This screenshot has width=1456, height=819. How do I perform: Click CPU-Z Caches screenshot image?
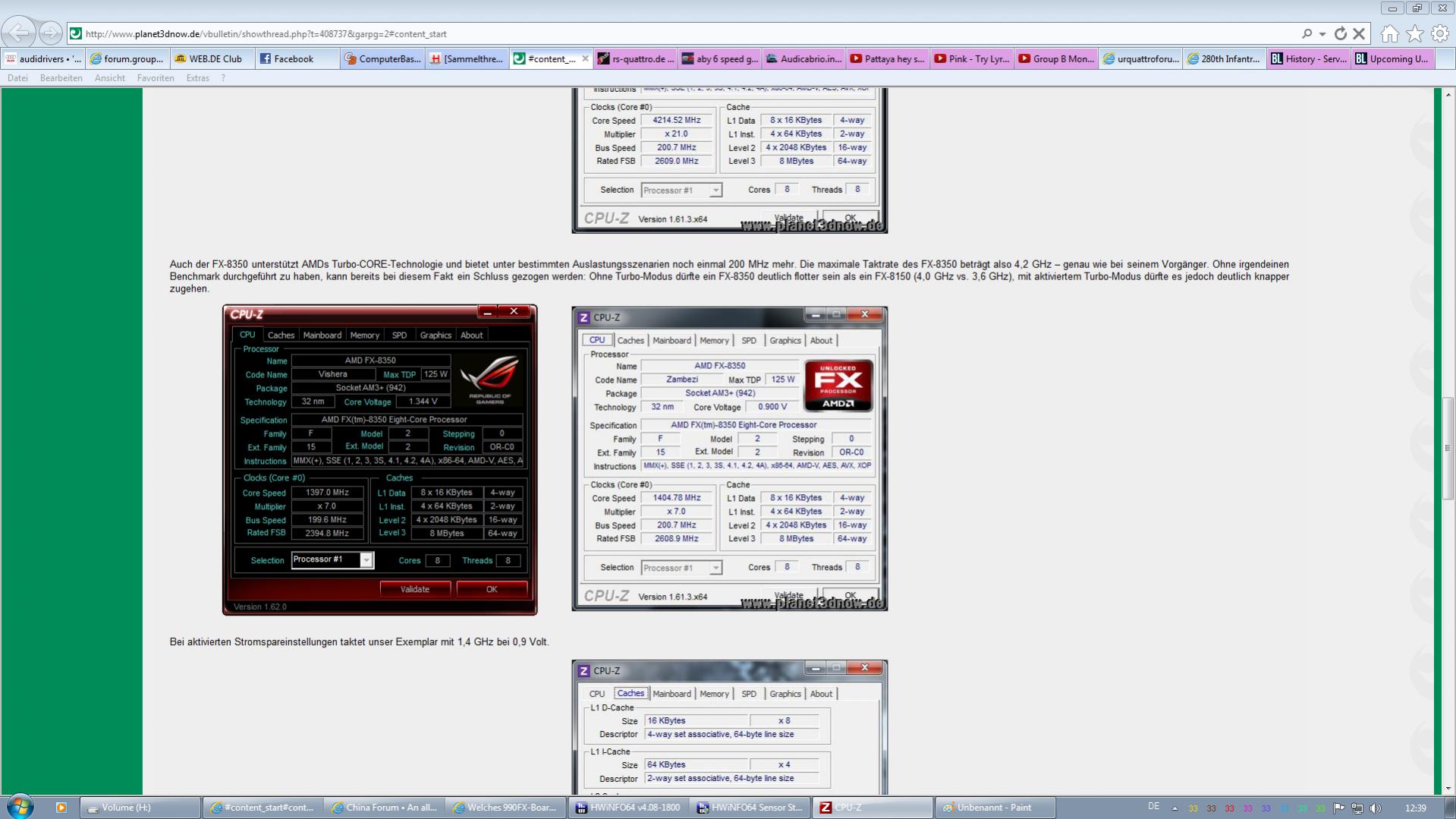730,727
